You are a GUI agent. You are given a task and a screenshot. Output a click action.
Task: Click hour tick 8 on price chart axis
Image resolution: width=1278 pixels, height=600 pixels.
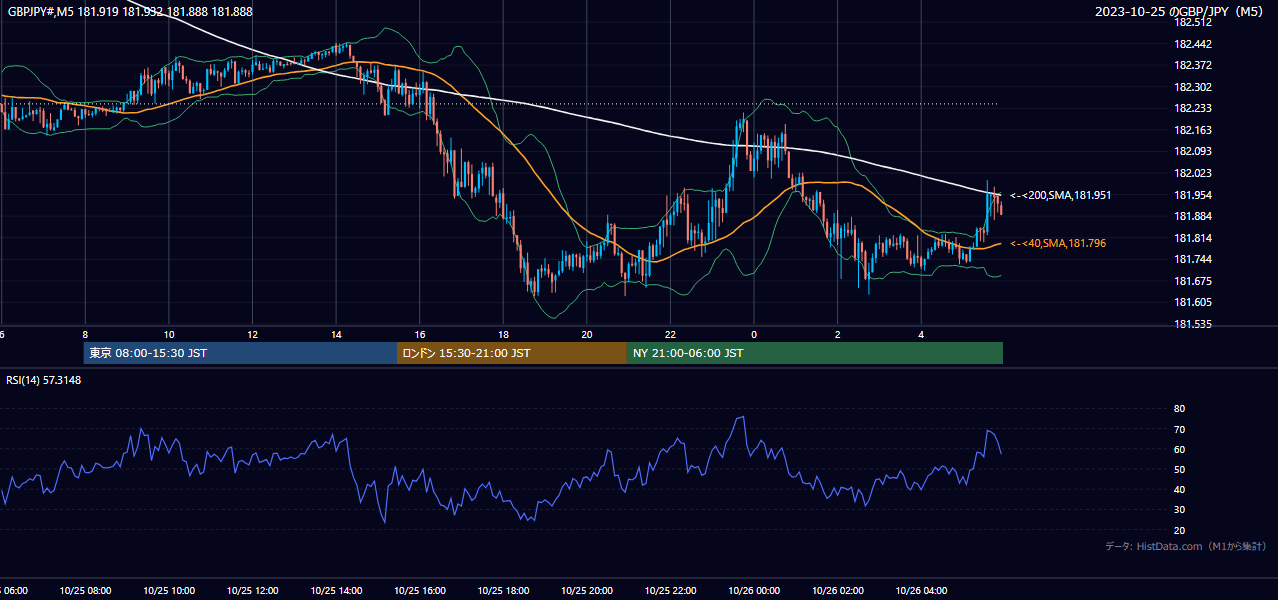click(85, 334)
